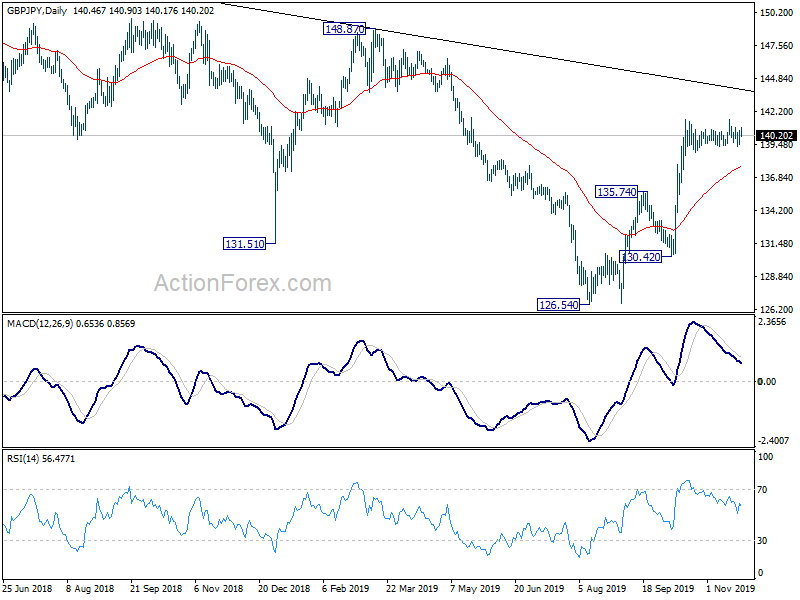
Task: Click the 6 Nov 2018 date label
Action: [x=219, y=588]
